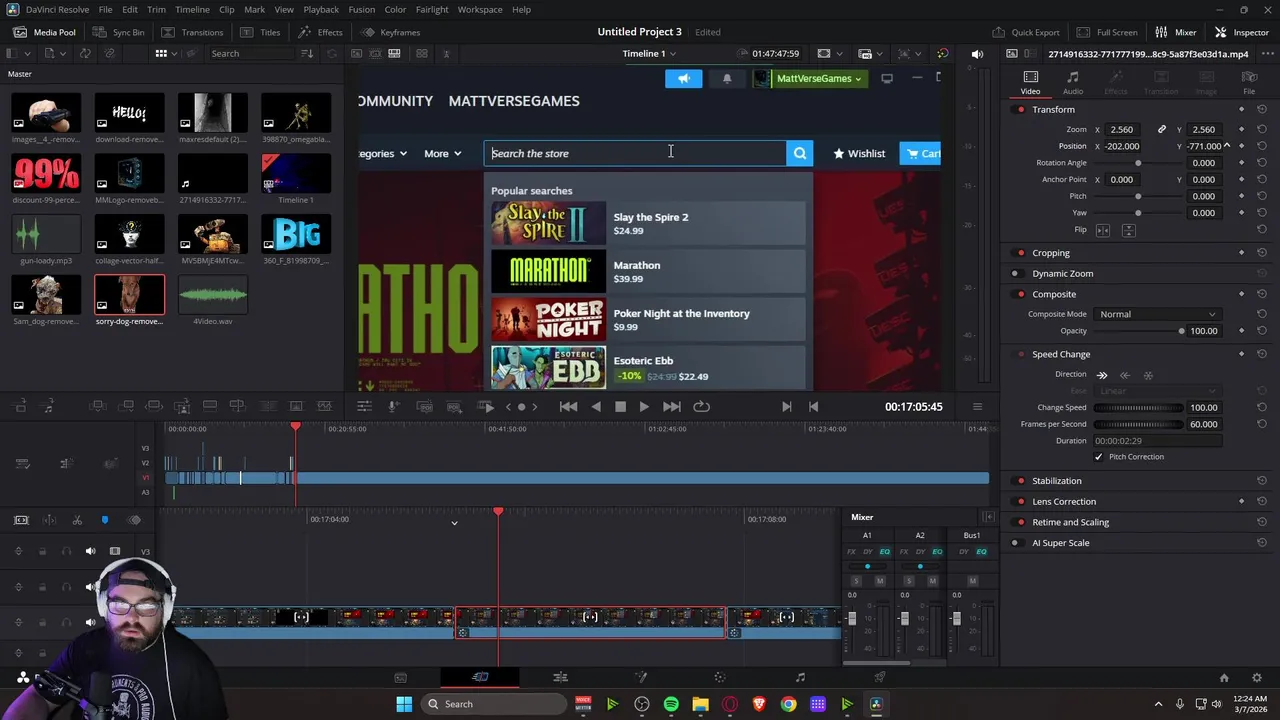The width and height of the screenshot is (1280, 720).
Task: Click the Play button in viewer
Action: coord(644,407)
